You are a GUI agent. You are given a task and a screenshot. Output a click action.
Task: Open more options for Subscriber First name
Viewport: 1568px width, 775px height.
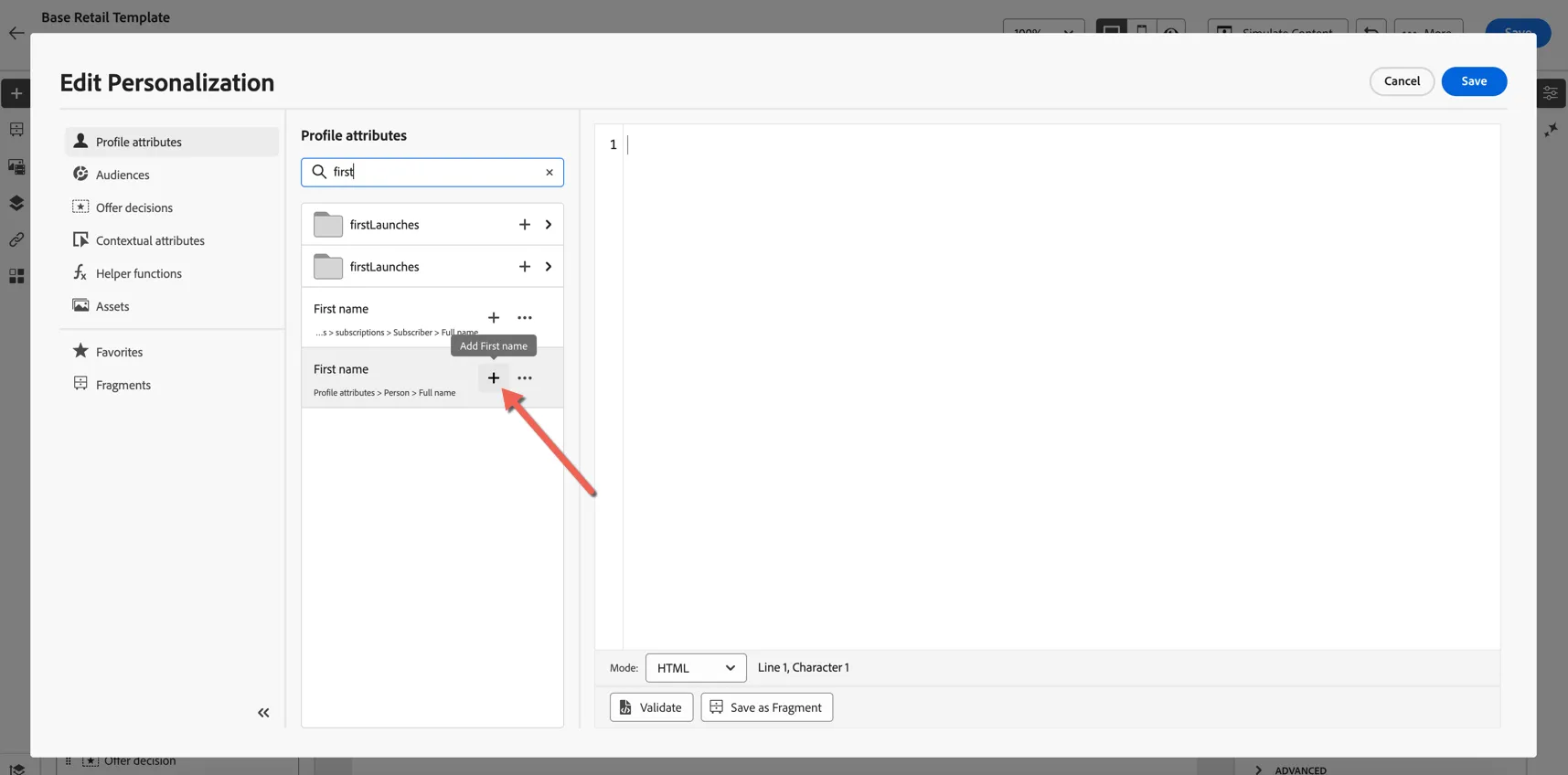click(525, 318)
